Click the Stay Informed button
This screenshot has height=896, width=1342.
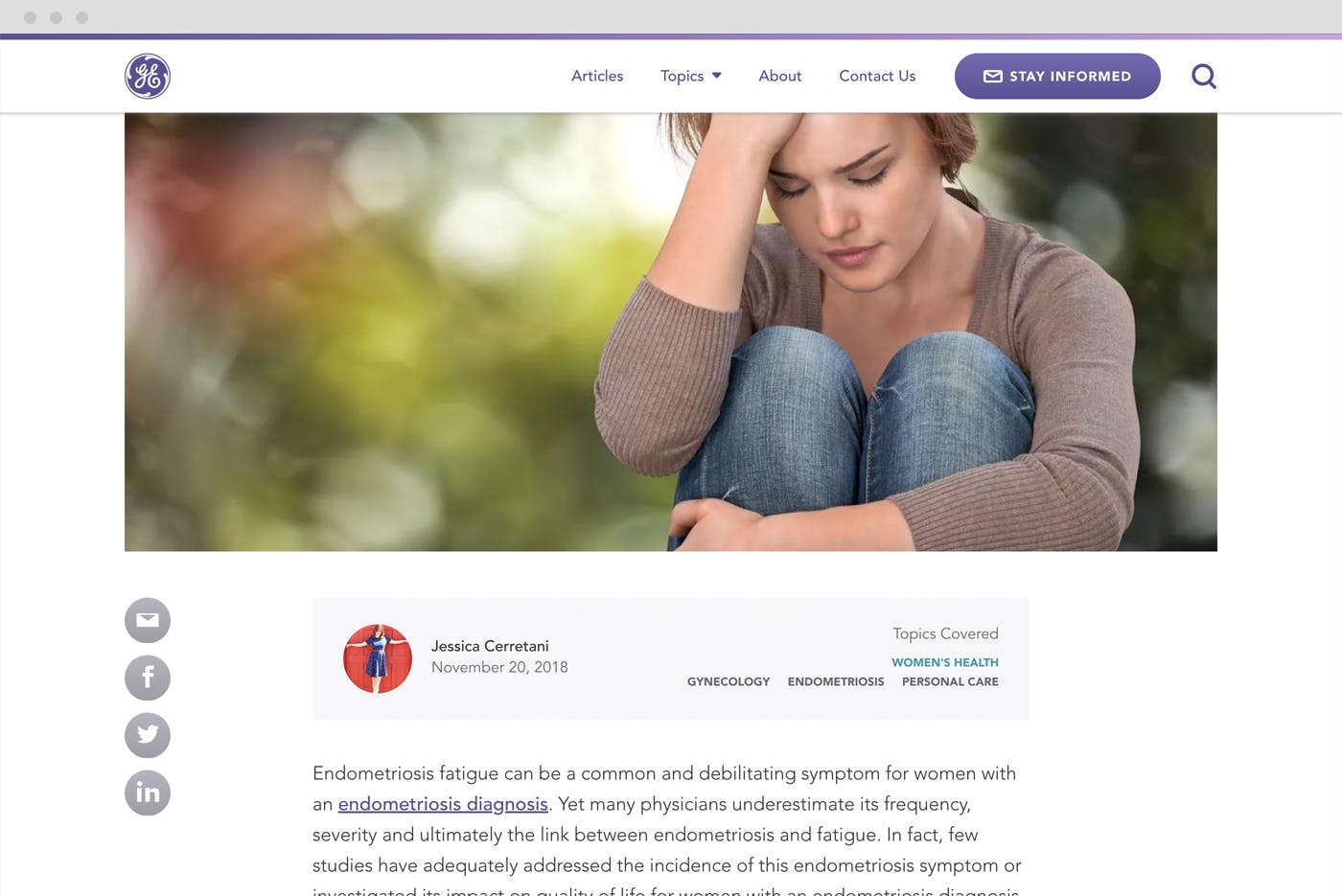point(1057,77)
